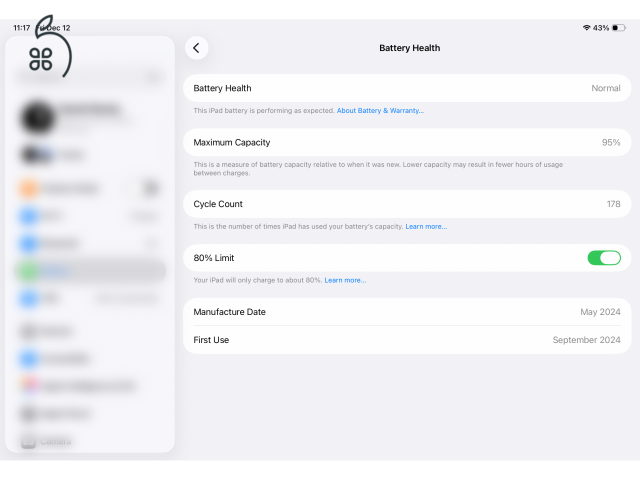Open Camera settings at the sidebar bottom
Viewport: 640px width, 480px height.
click(x=56, y=441)
